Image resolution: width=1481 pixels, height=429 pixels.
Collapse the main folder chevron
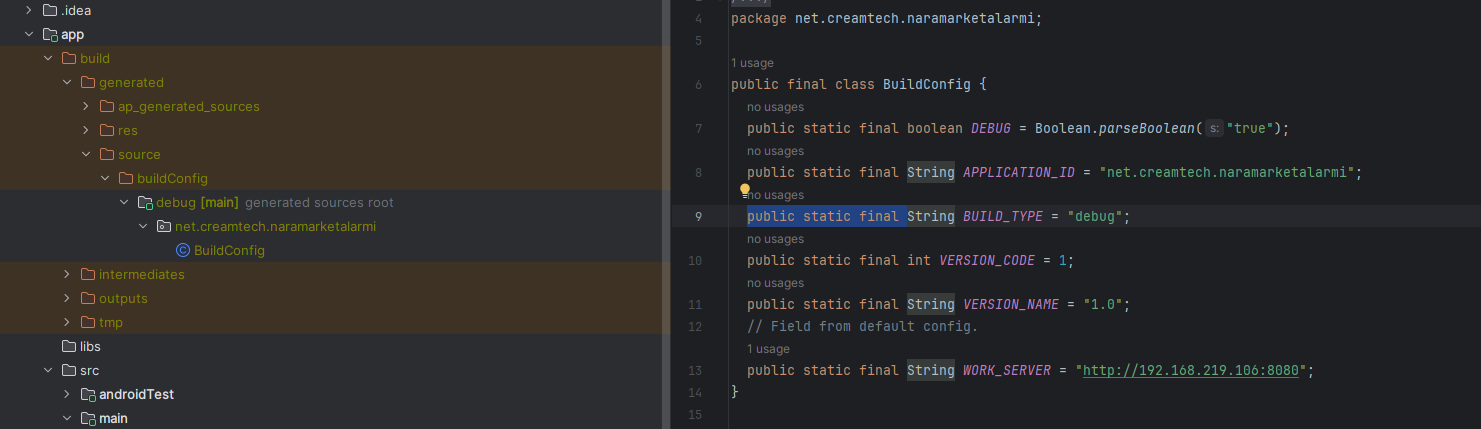pos(67,418)
